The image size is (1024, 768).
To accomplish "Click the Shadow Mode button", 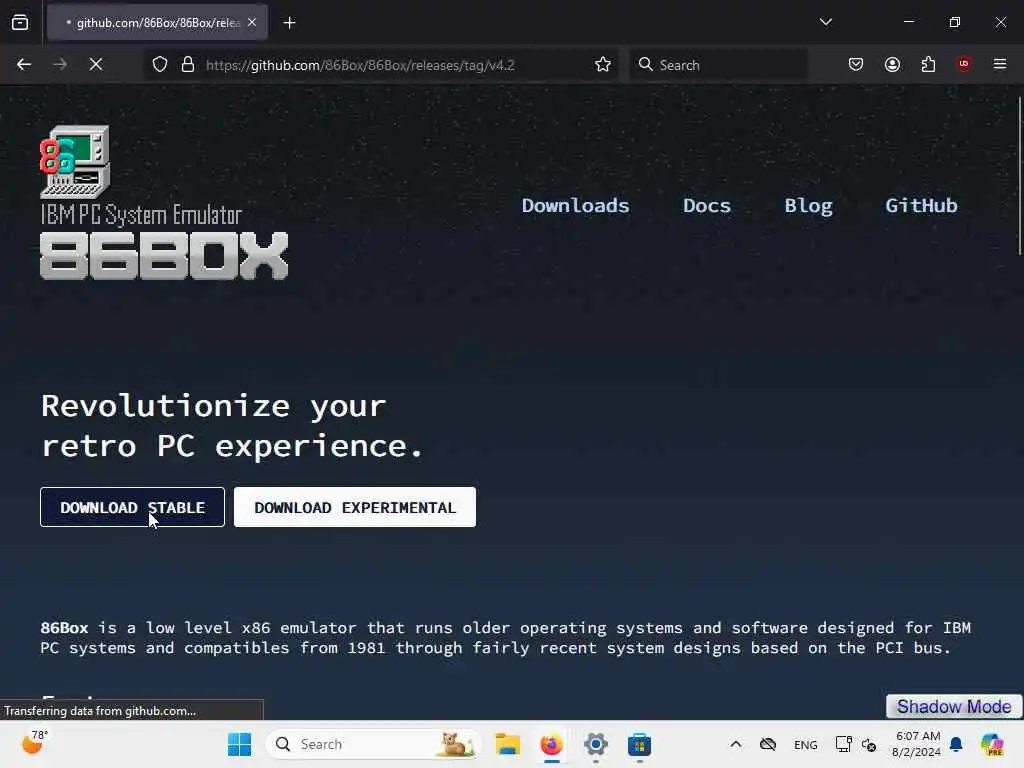I will click(x=953, y=707).
